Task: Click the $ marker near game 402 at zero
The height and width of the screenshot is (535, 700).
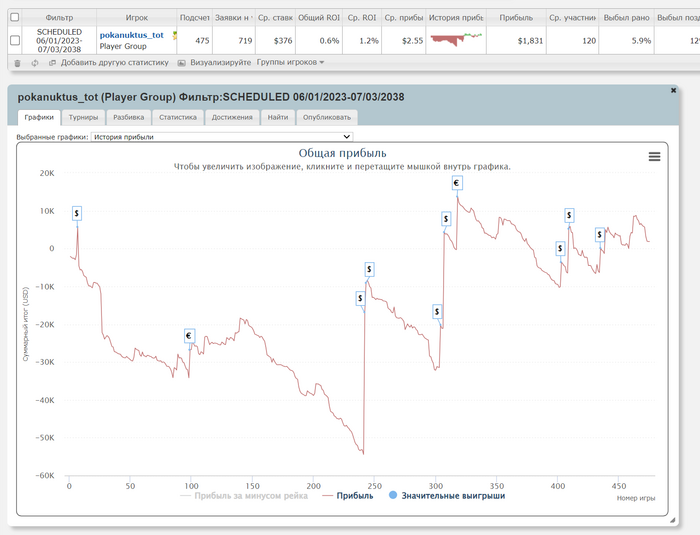Action: [560, 248]
